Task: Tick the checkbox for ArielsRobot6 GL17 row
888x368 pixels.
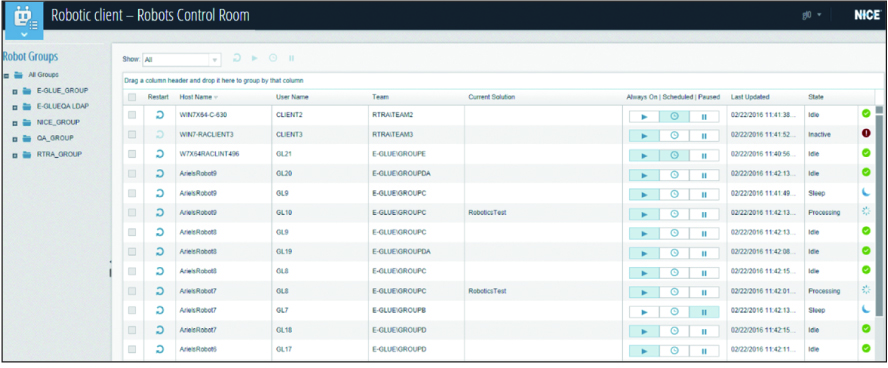Action: click(132, 349)
